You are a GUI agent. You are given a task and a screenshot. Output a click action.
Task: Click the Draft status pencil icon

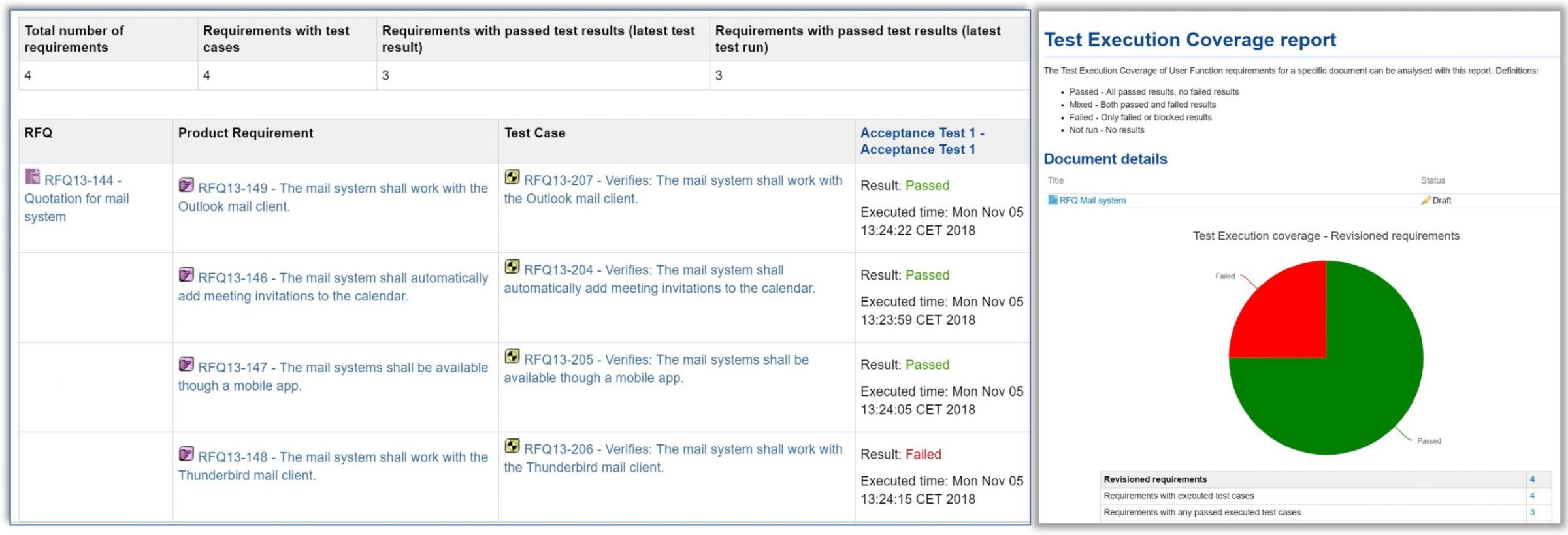coord(1425,201)
